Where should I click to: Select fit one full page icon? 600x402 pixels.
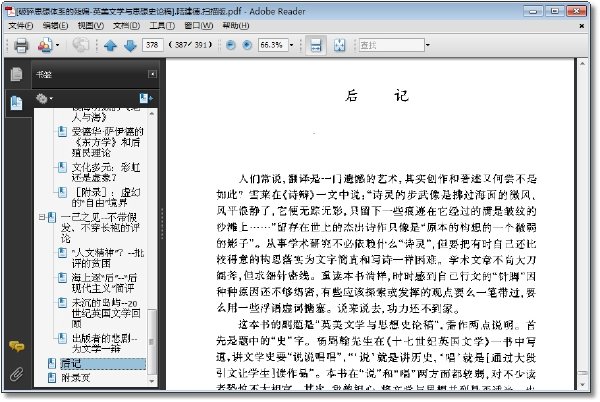click(x=339, y=45)
